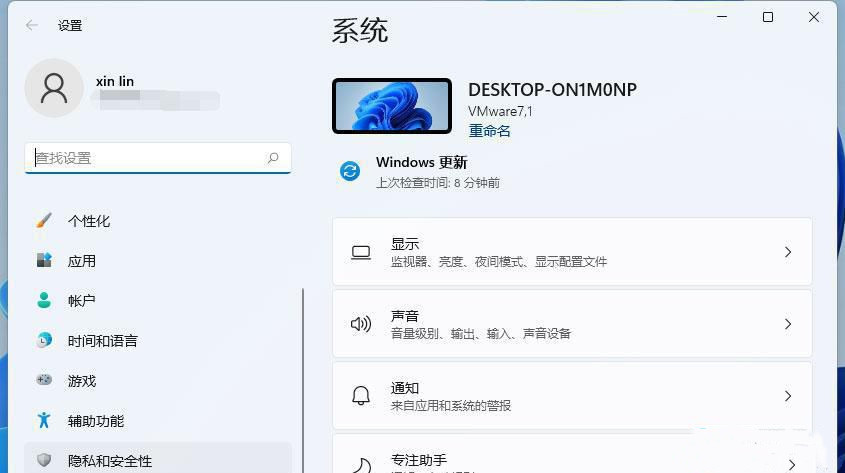Image resolution: width=845 pixels, height=473 pixels.
Task: Click the 时间和语言 globe clock icon
Action: tap(44, 340)
